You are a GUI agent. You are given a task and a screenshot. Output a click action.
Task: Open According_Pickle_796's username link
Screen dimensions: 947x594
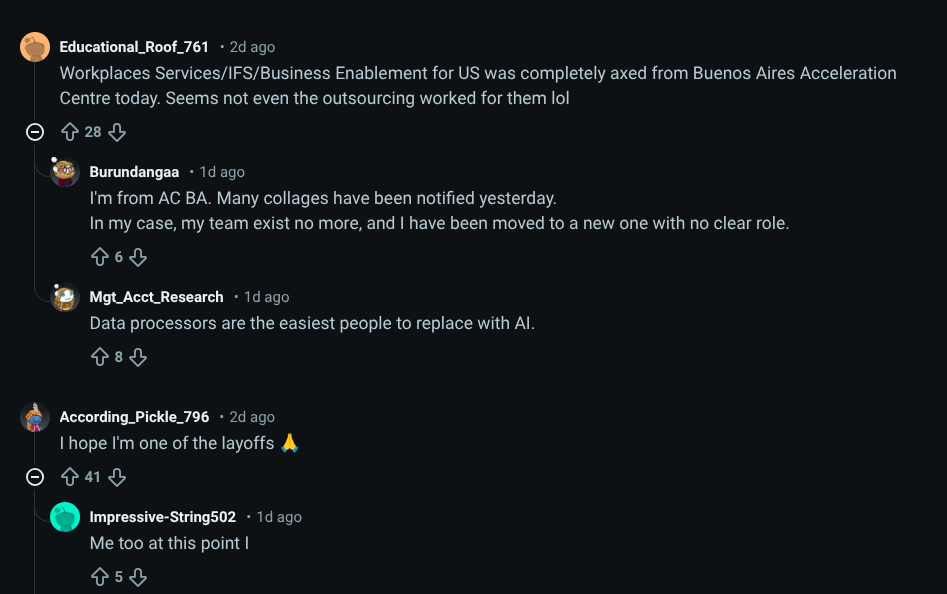tap(134, 417)
